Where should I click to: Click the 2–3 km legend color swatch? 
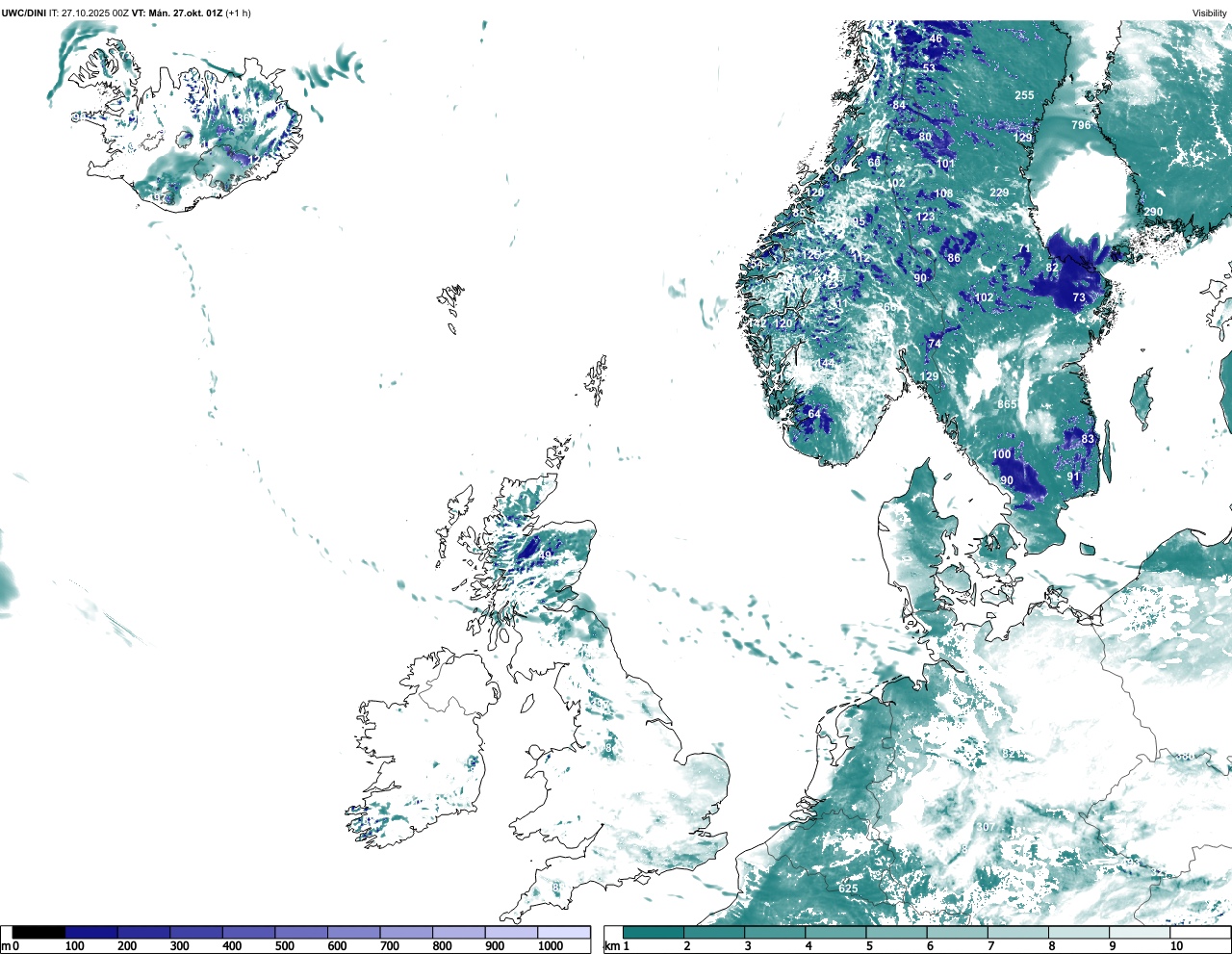713,932
